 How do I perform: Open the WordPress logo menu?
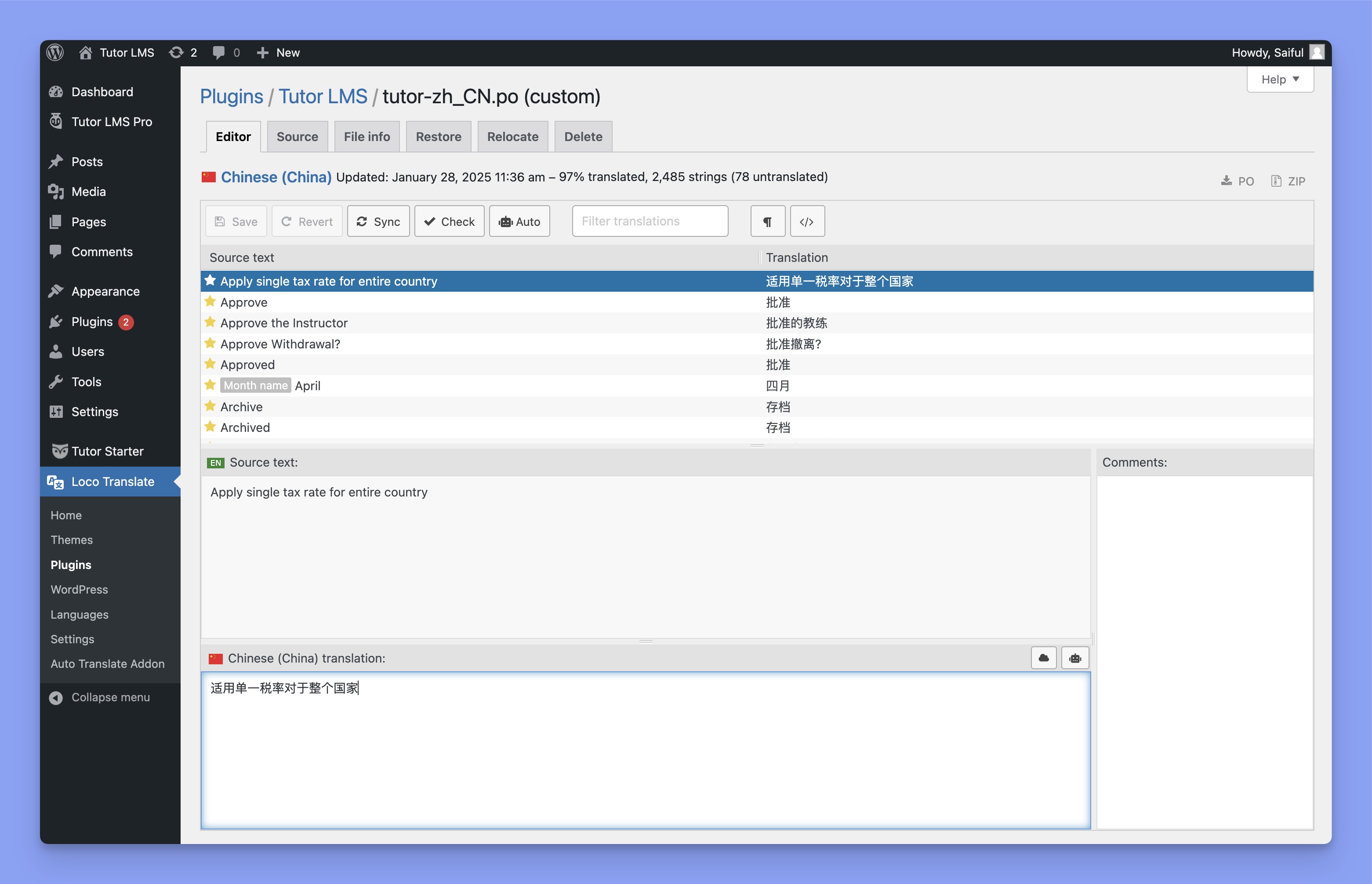(55, 53)
